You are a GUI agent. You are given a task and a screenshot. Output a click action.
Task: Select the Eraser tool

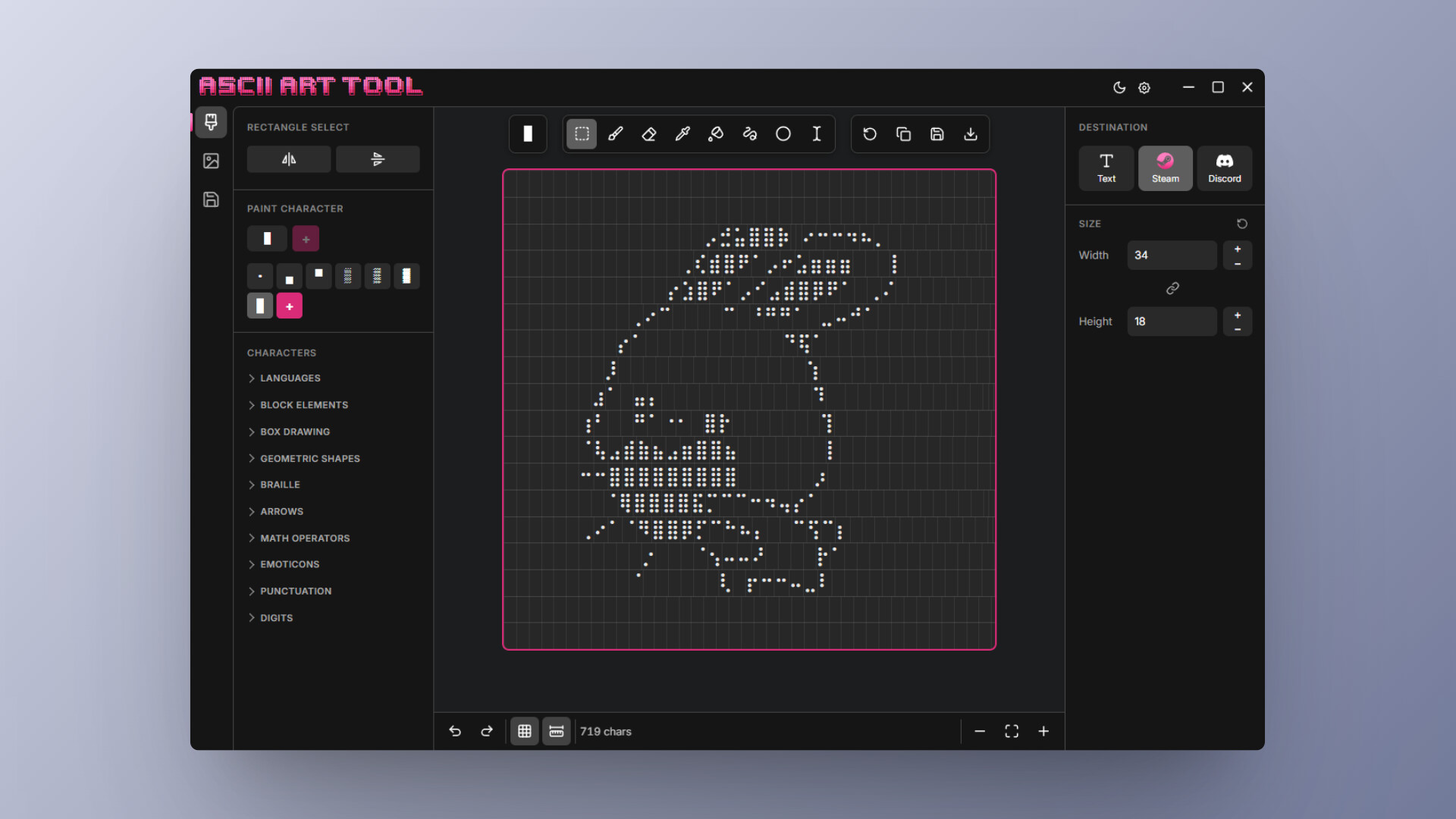point(649,134)
